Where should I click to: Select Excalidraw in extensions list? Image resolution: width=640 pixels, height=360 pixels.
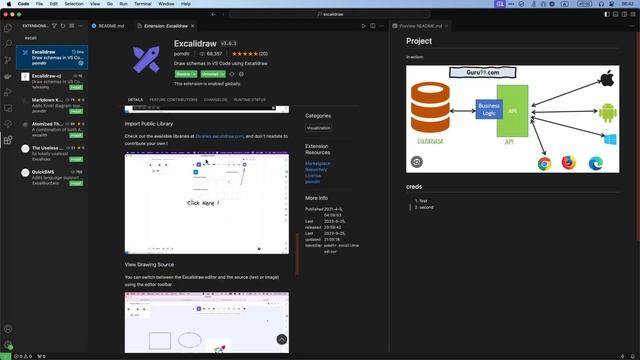pyautogui.click(x=52, y=57)
